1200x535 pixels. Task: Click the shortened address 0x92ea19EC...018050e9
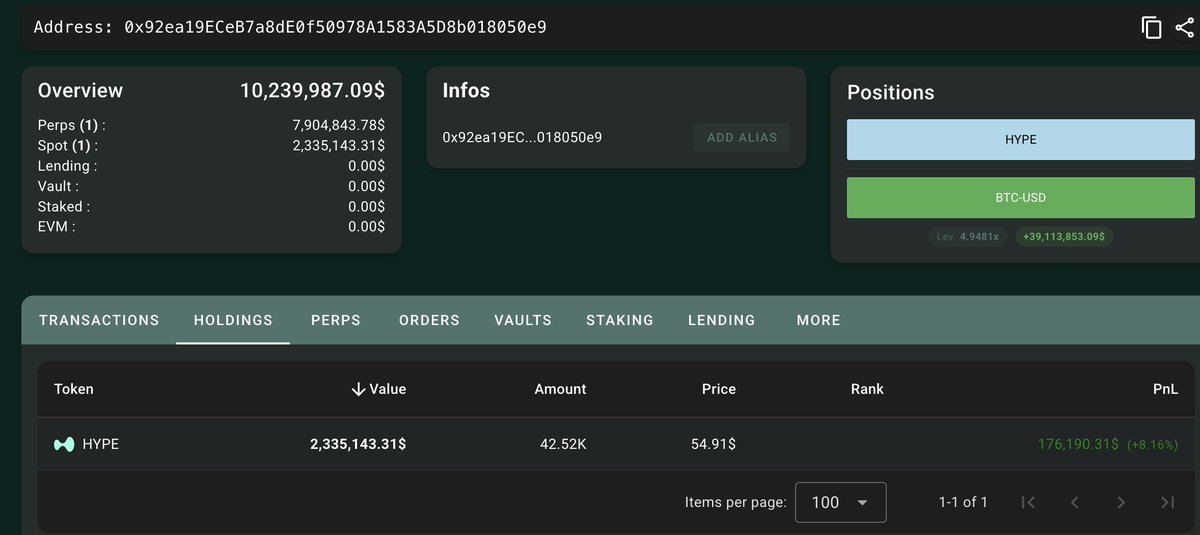(522, 137)
